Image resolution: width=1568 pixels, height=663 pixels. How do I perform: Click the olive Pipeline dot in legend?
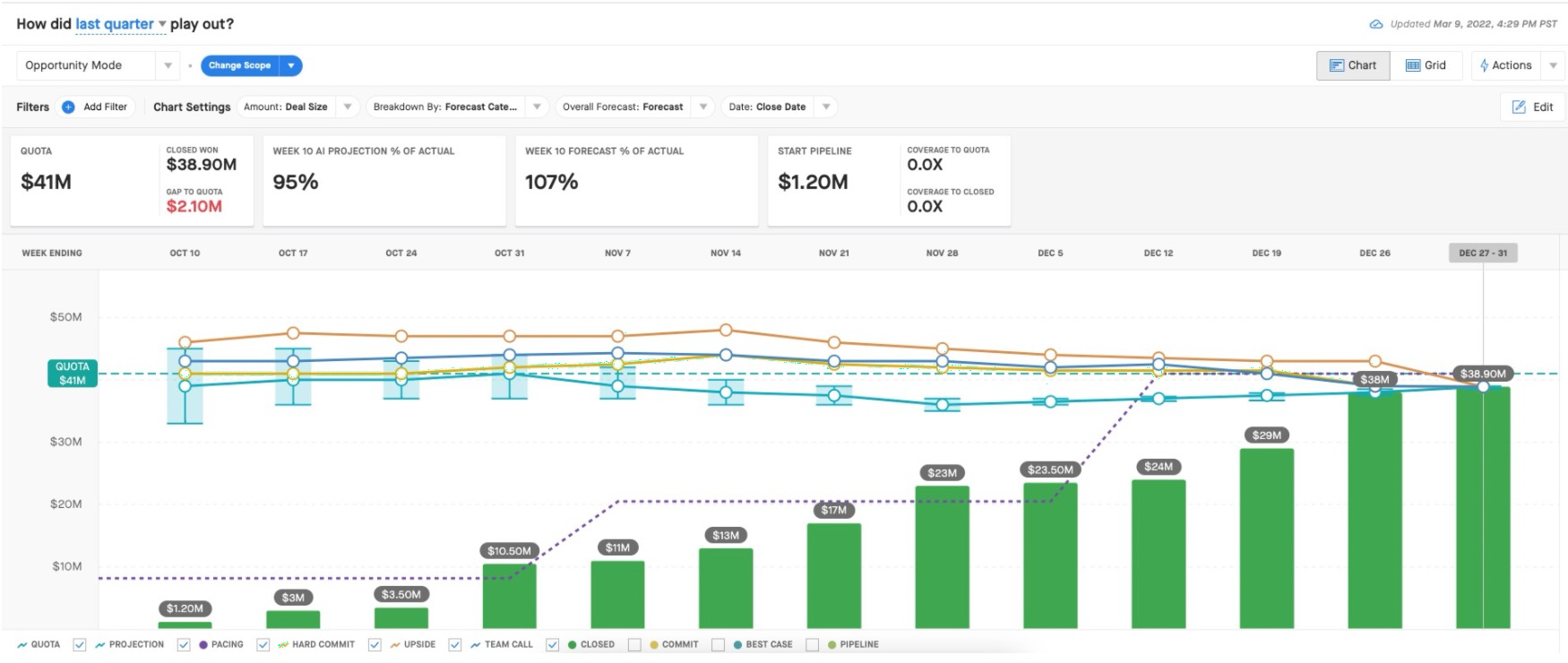tap(832, 644)
